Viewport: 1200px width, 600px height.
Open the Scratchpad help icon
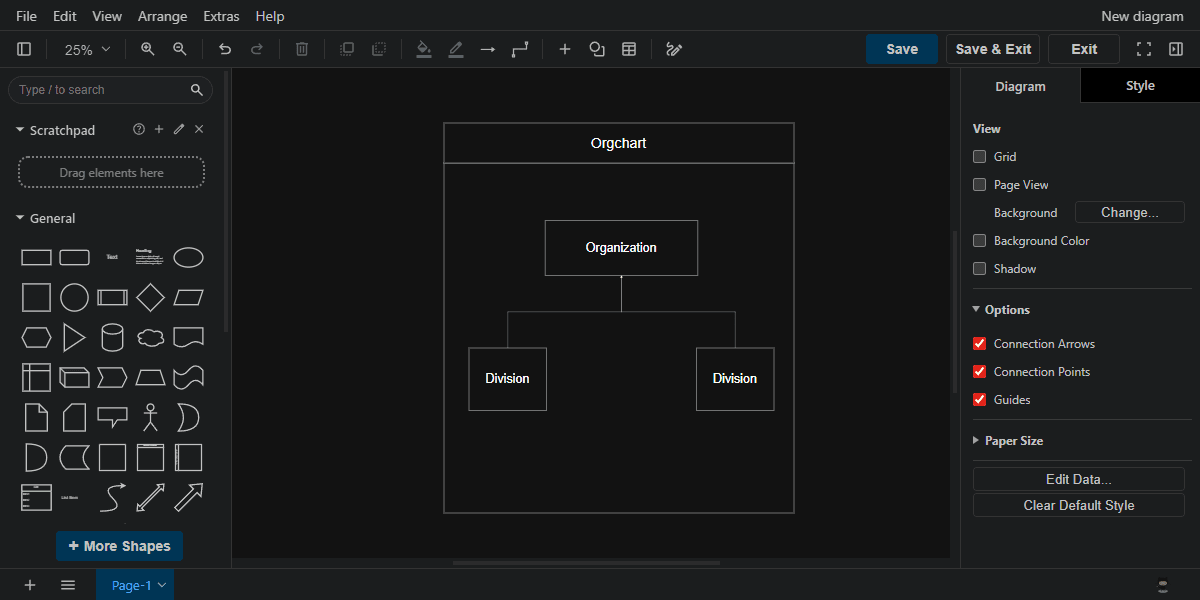[139, 129]
